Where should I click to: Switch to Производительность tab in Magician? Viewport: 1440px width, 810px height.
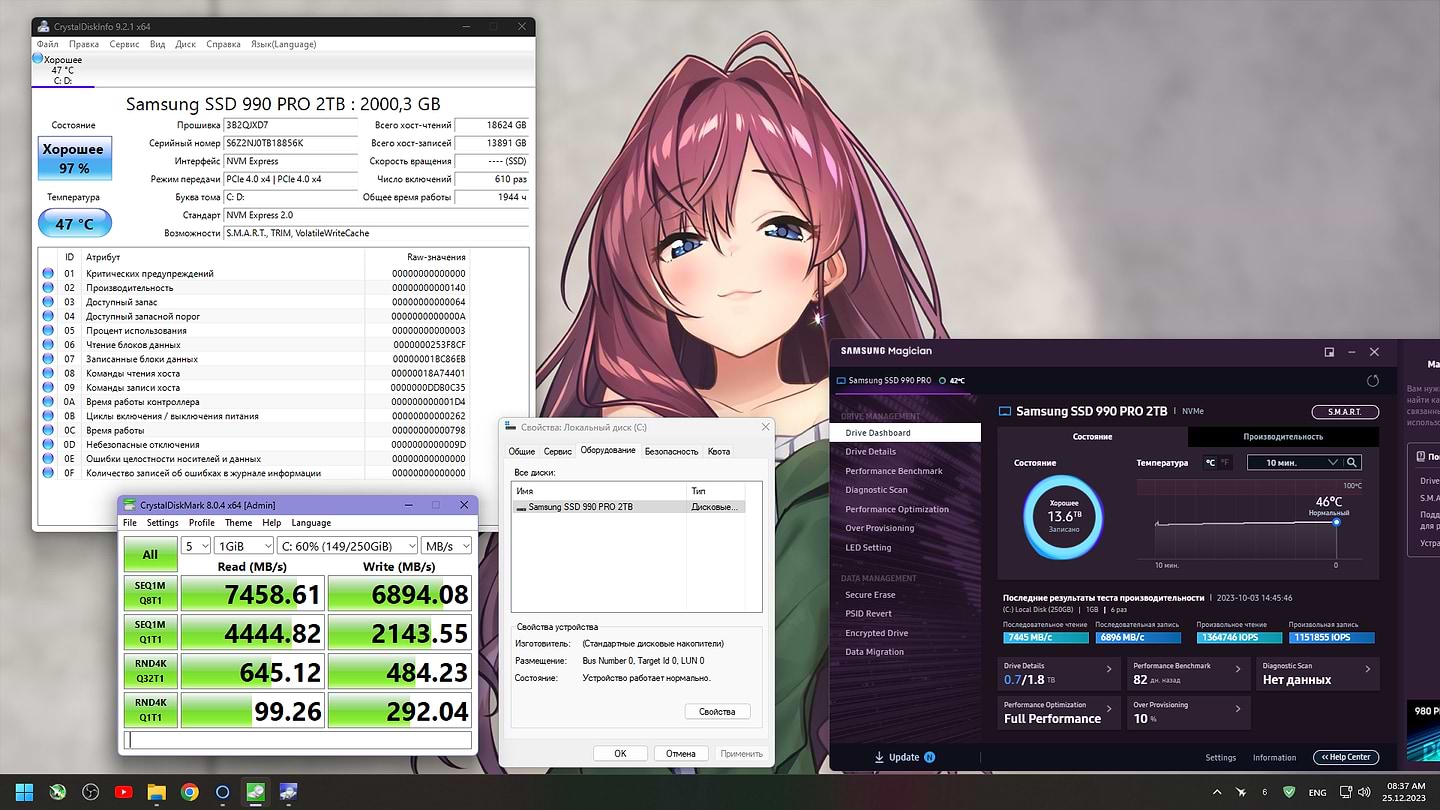click(x=1283, y=437)
